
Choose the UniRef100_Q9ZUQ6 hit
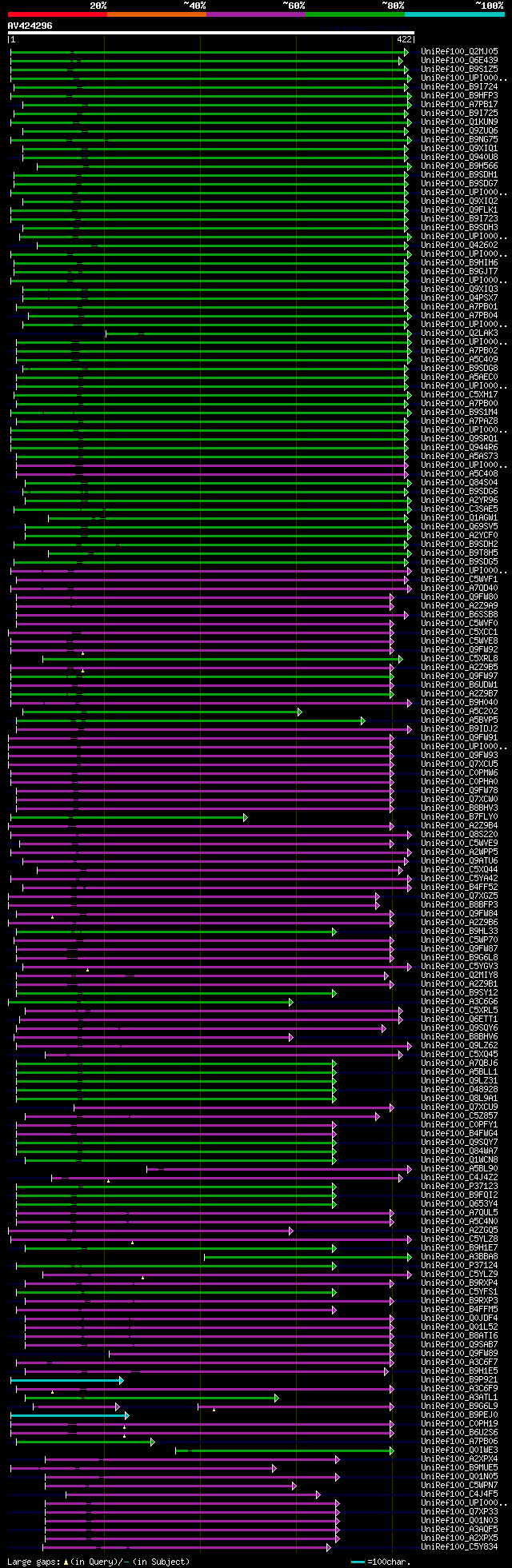459,130
